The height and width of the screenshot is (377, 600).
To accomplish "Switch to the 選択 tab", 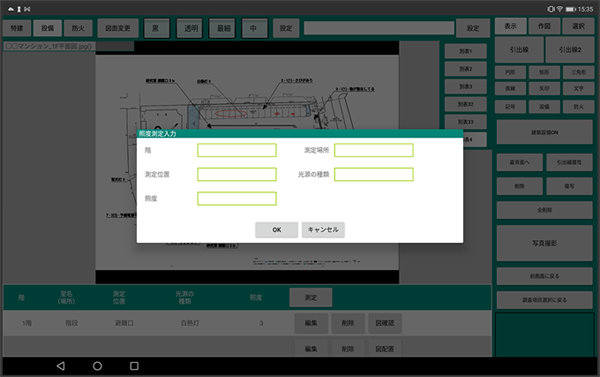I will [578, 26].
